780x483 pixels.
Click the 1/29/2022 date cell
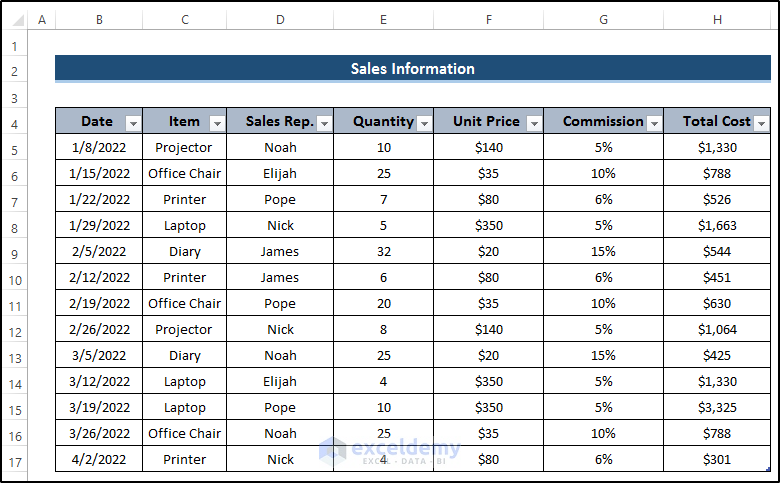click(99, 225)
